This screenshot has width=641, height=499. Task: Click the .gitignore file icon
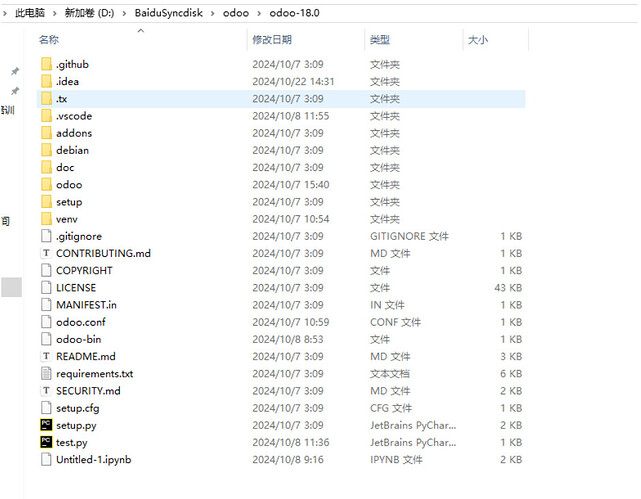tap(46, 236)
